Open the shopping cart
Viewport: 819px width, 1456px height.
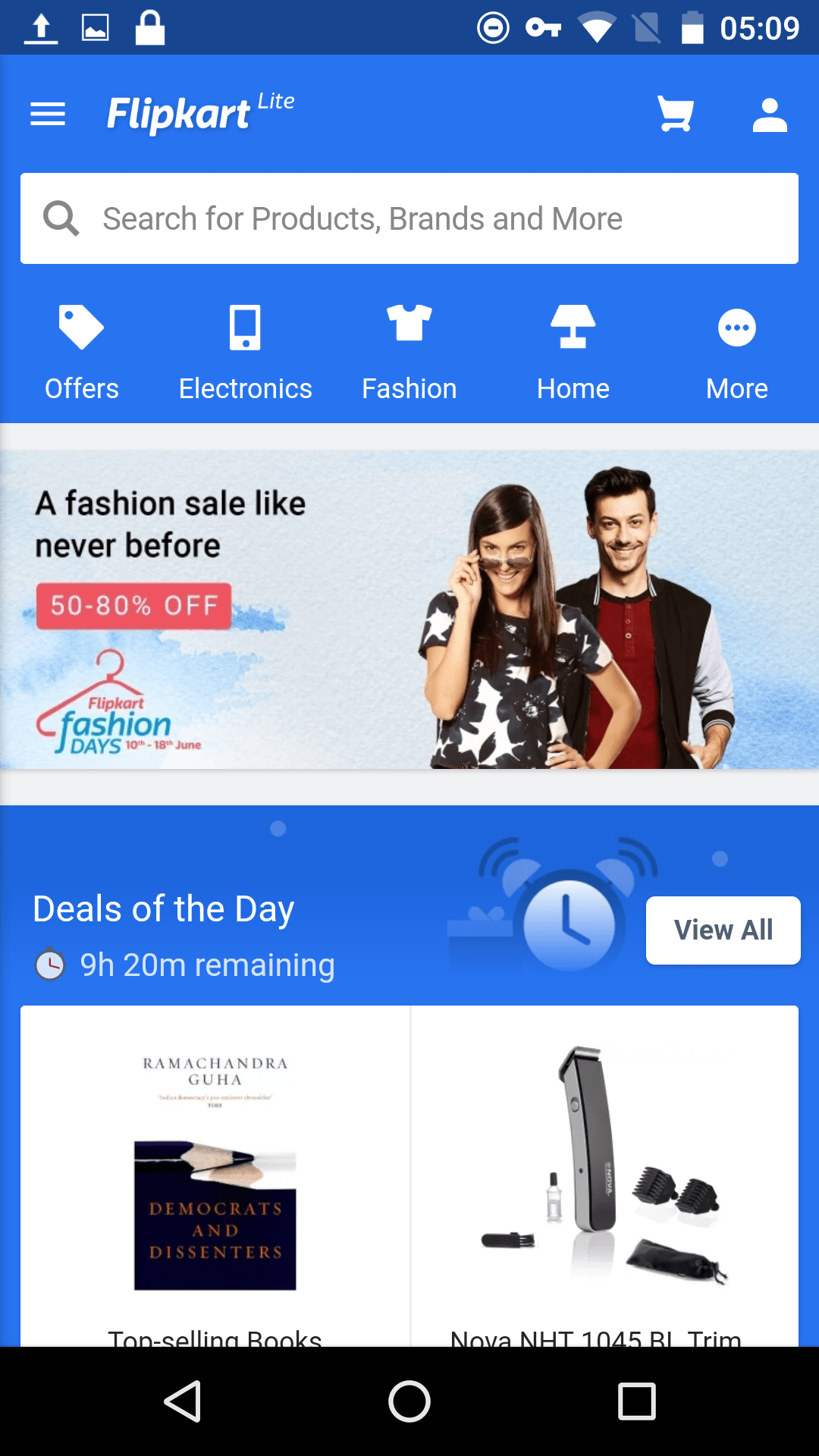(675, 115)
